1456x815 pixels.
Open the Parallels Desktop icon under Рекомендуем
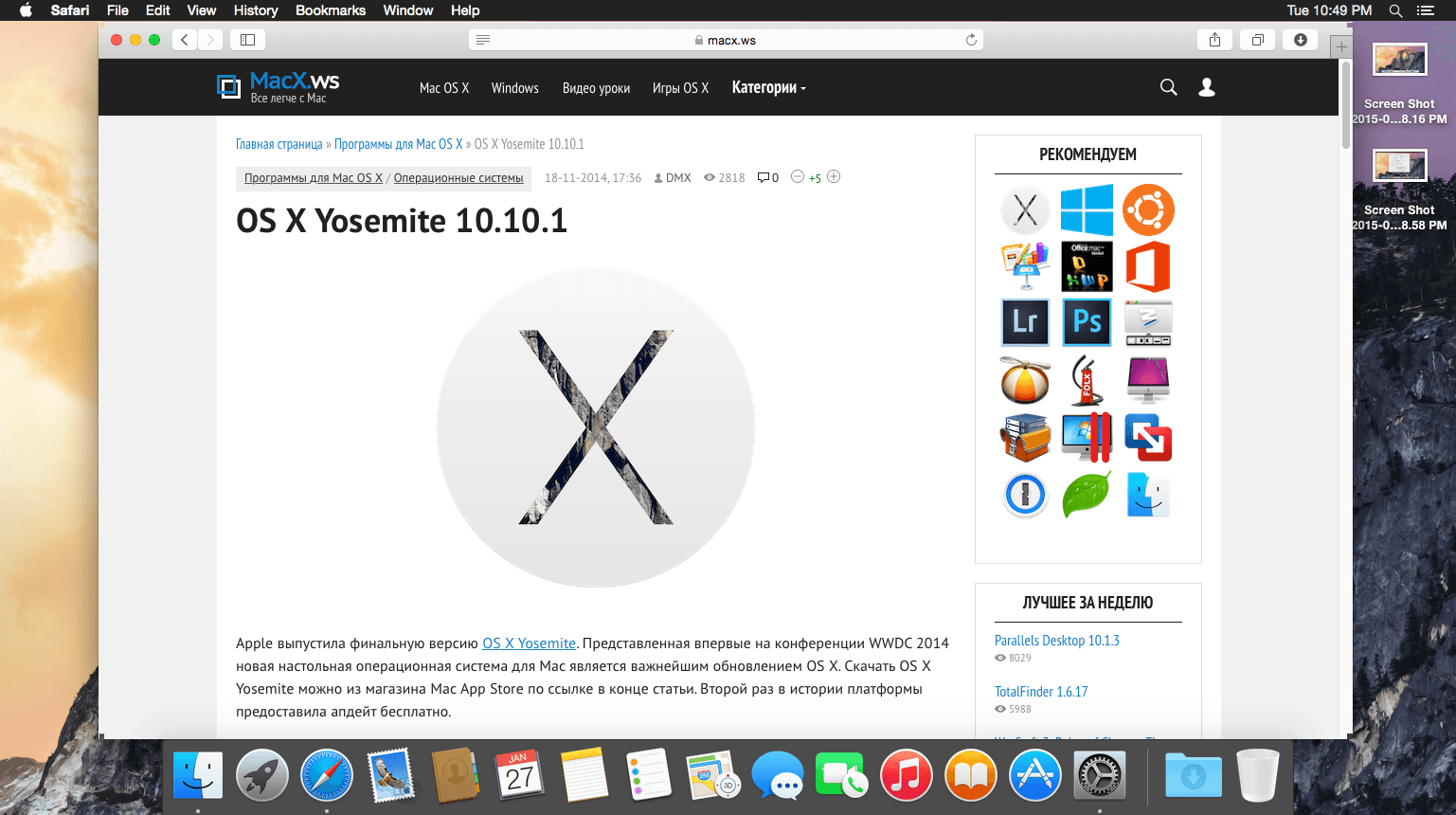(1087, 437)
